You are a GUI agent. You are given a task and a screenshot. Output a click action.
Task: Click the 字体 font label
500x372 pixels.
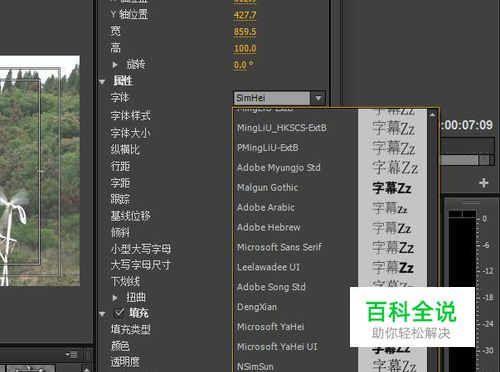click(x=120, y=98)
